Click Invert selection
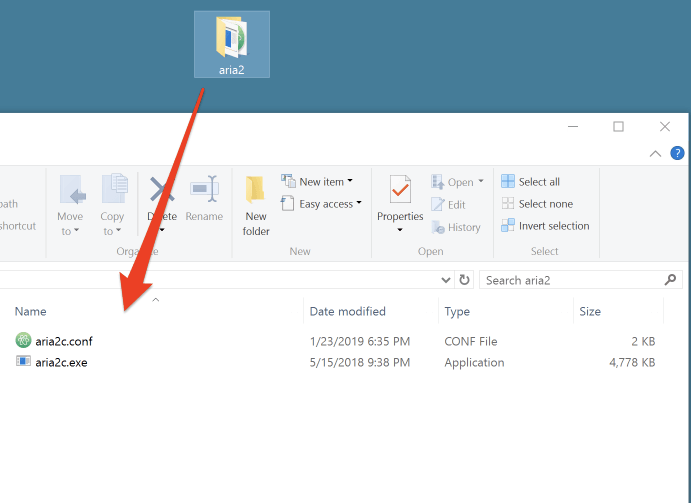This screenshot has width=691, height=503. click(x=545, y=226)
